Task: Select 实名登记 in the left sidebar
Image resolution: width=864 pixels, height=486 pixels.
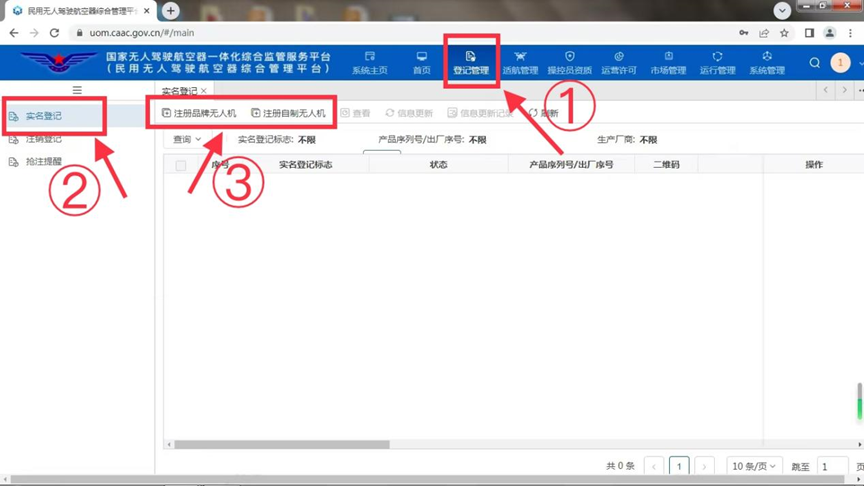Action: click(x=44, y=116)
